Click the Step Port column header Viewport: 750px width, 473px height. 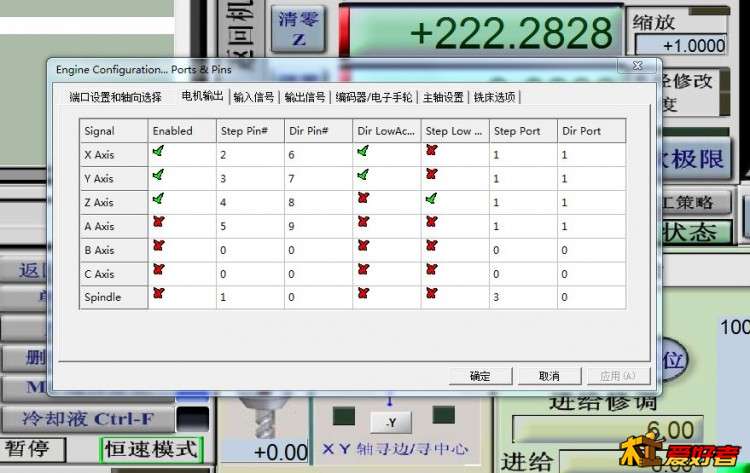pyautogui.click(x=523, y=131)
